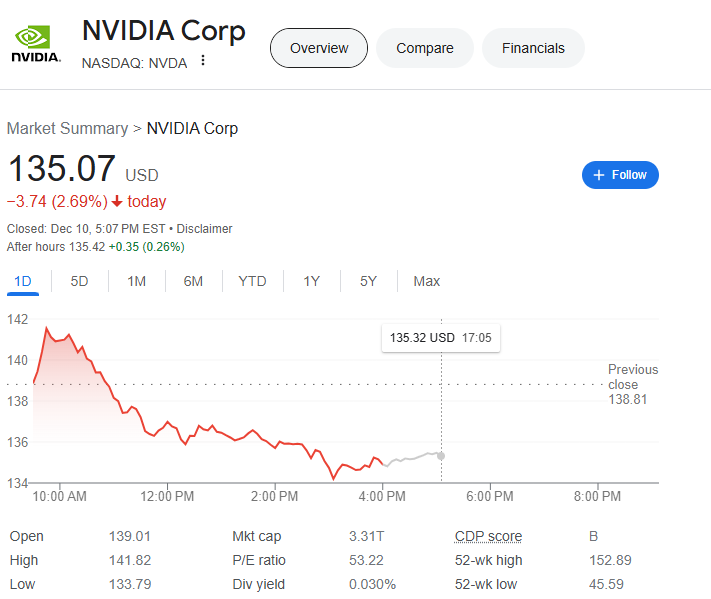Select the 1D chart range

(23, 281)
